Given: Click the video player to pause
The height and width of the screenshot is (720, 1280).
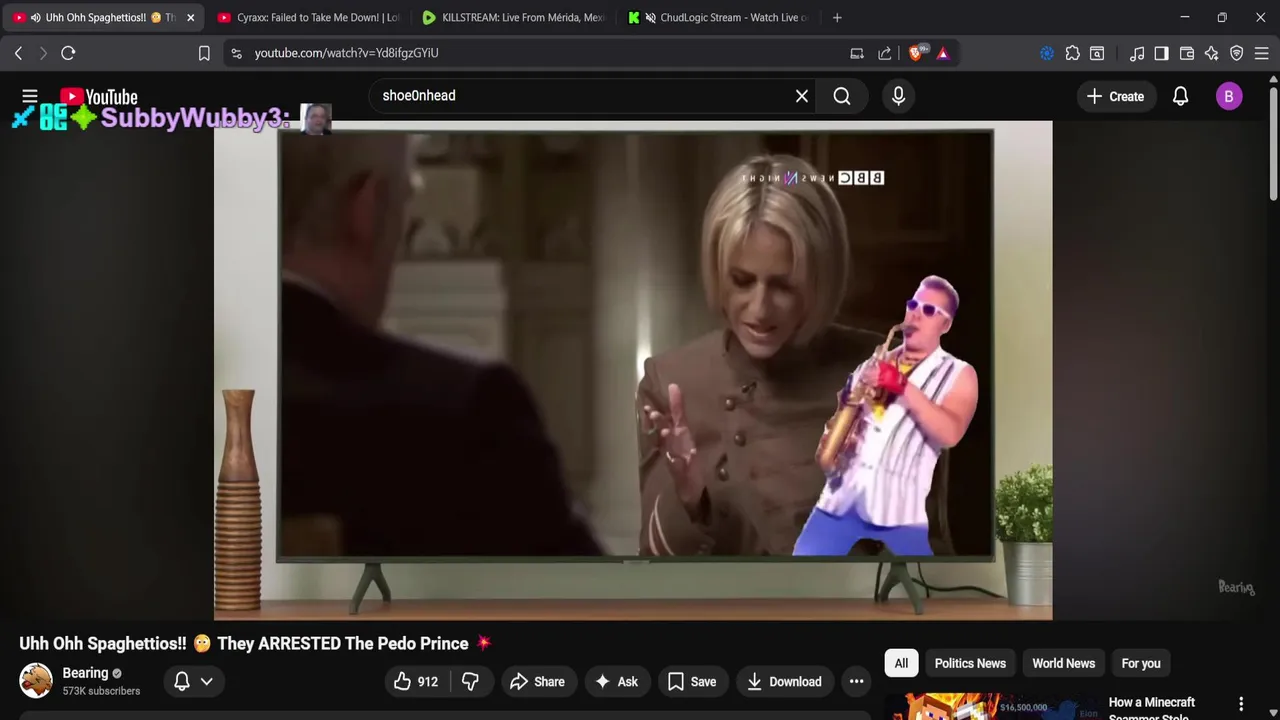Looking at the screenshot, I should (x=633, y=370).
